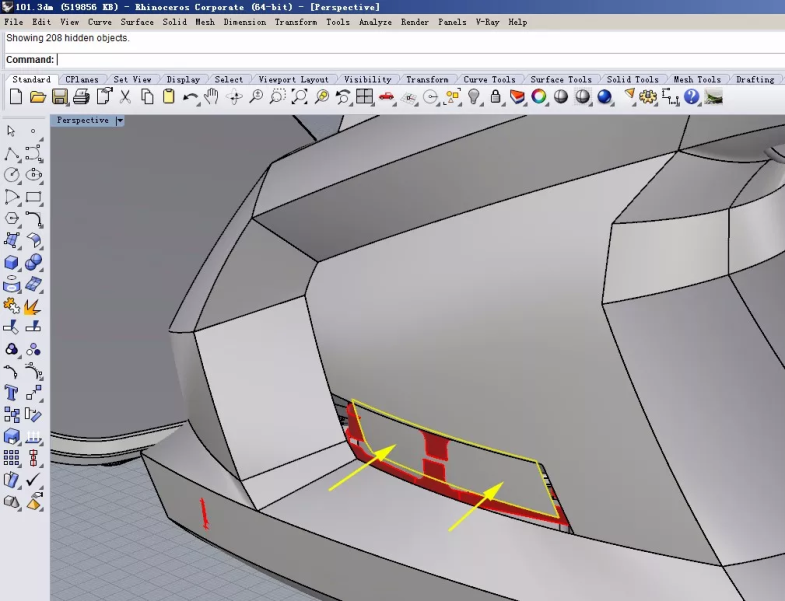
Task: Open the Layers panel icon
Action: pyautogui.click(x=517, y=97)
